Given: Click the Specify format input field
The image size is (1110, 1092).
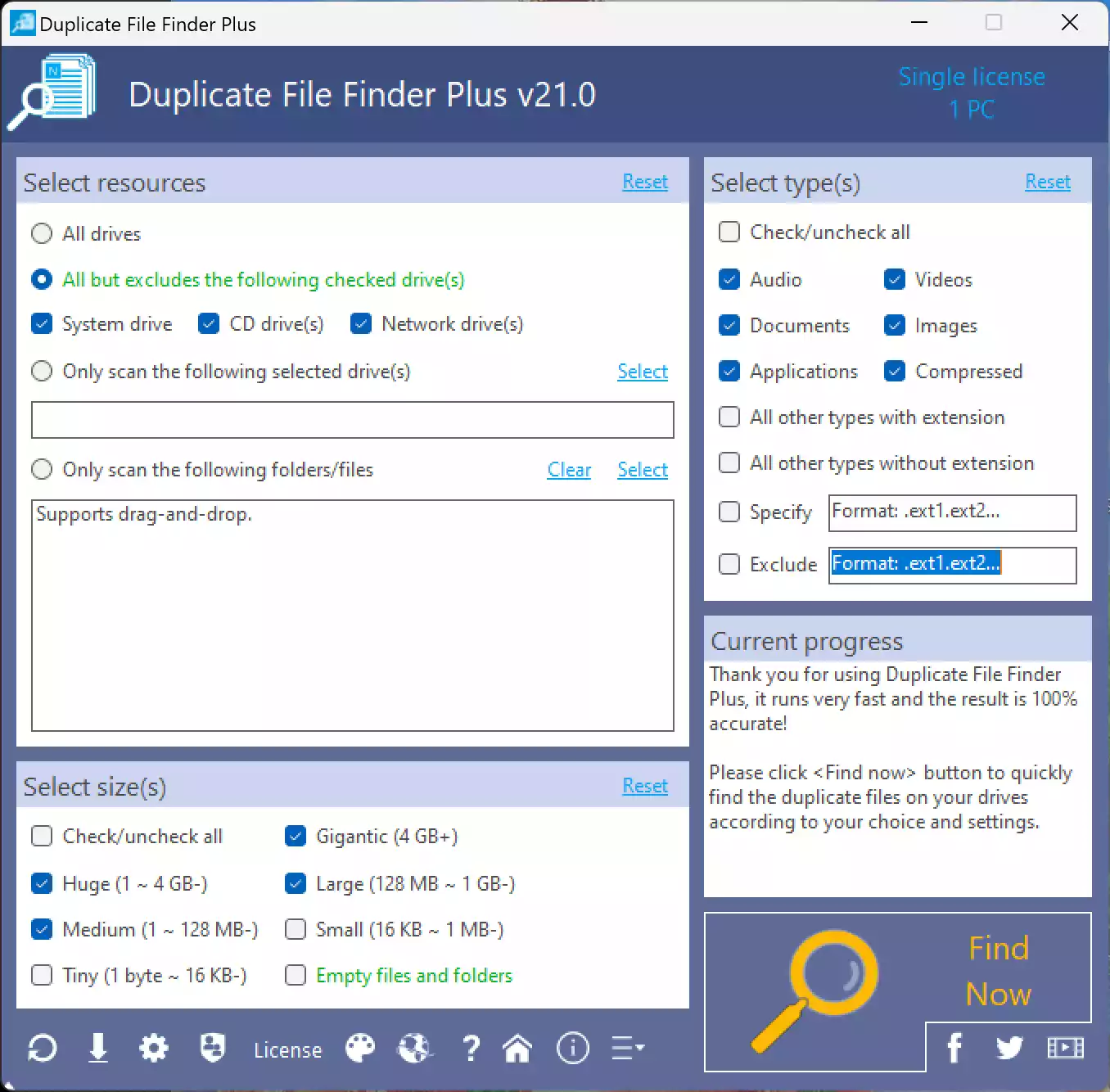Looking at the screenshot, I should (x=953, y=513).
